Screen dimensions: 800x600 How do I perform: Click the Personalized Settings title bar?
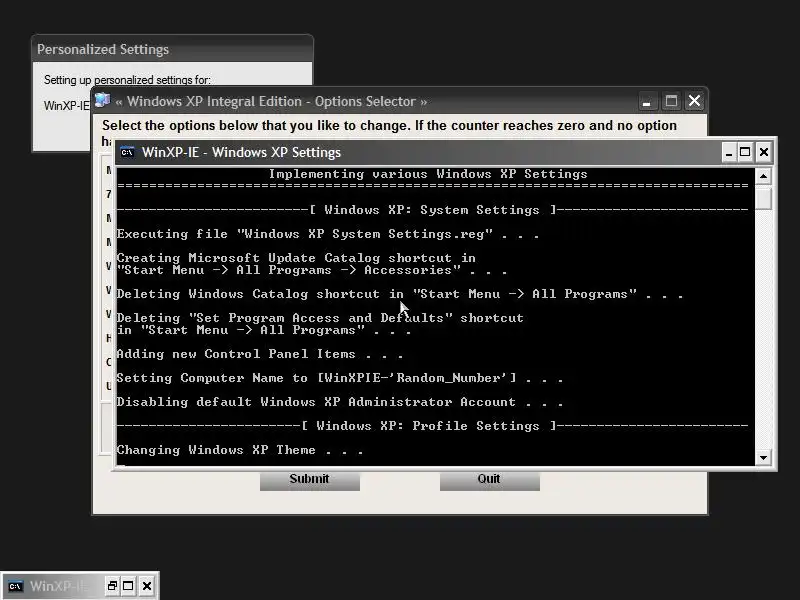click(172, 49)
